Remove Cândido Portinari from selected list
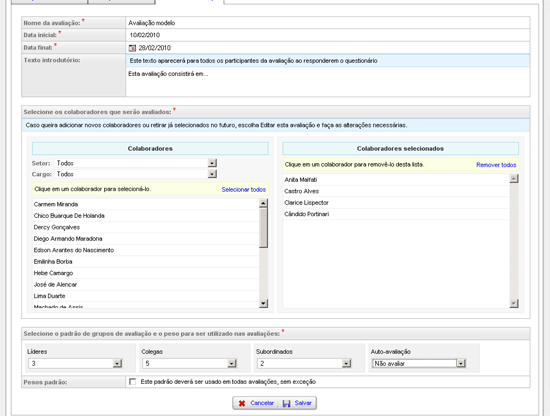 (396, 214)
